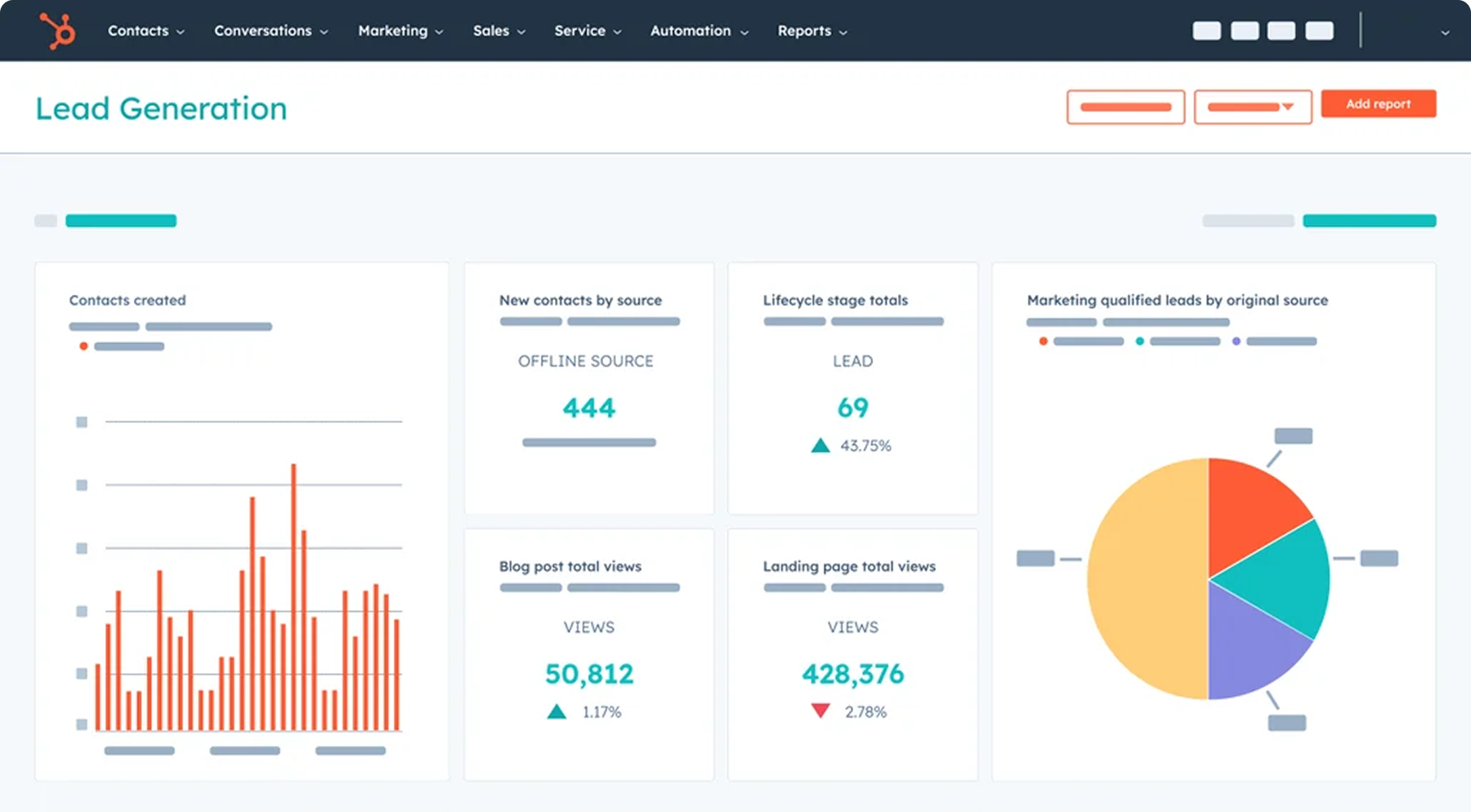
Task: Click the settings icon in the top bar
Action: coord(1281,30)
